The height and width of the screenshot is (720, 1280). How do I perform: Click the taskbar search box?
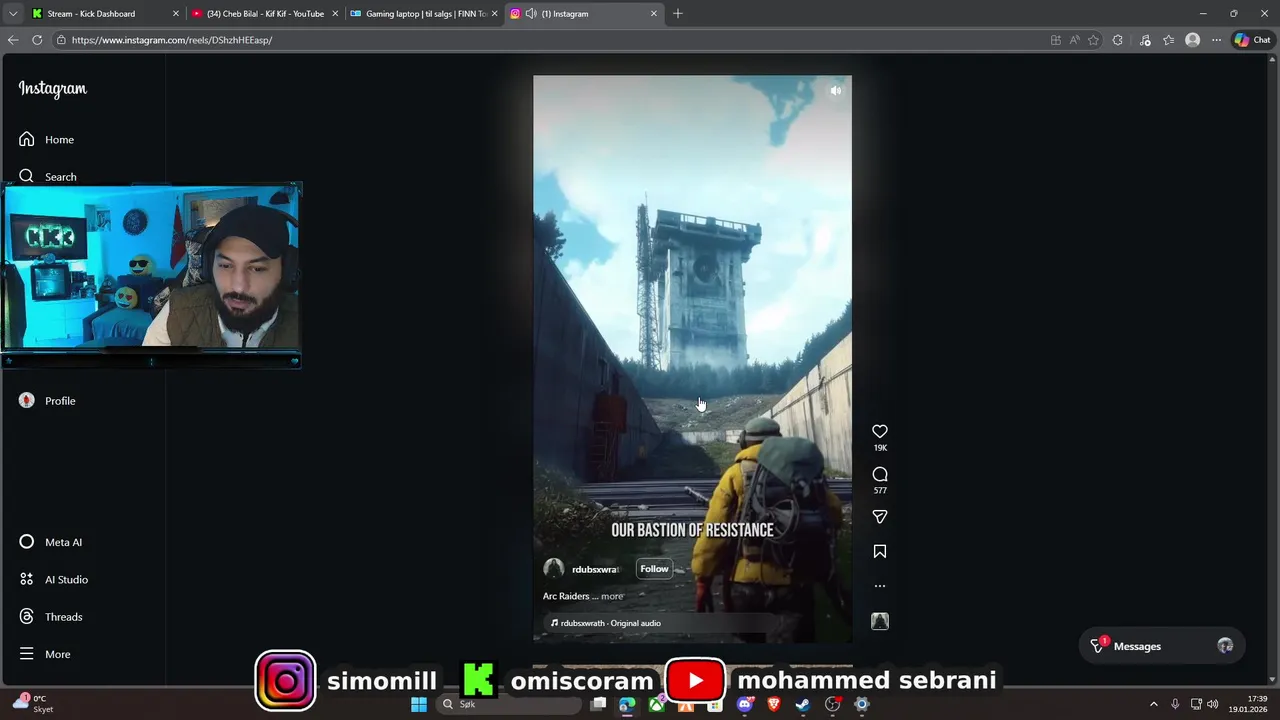[x=508, y=704]
